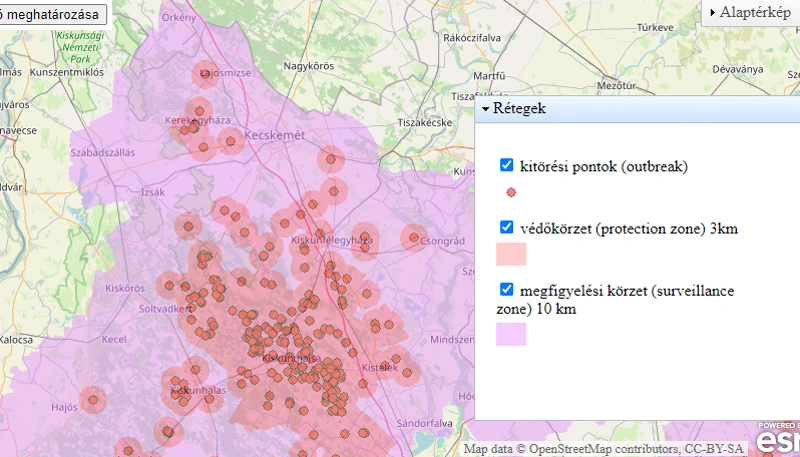Click the Mezőtúr map label
The width and height of the screenshot is (800, 457).
[616, 86]
